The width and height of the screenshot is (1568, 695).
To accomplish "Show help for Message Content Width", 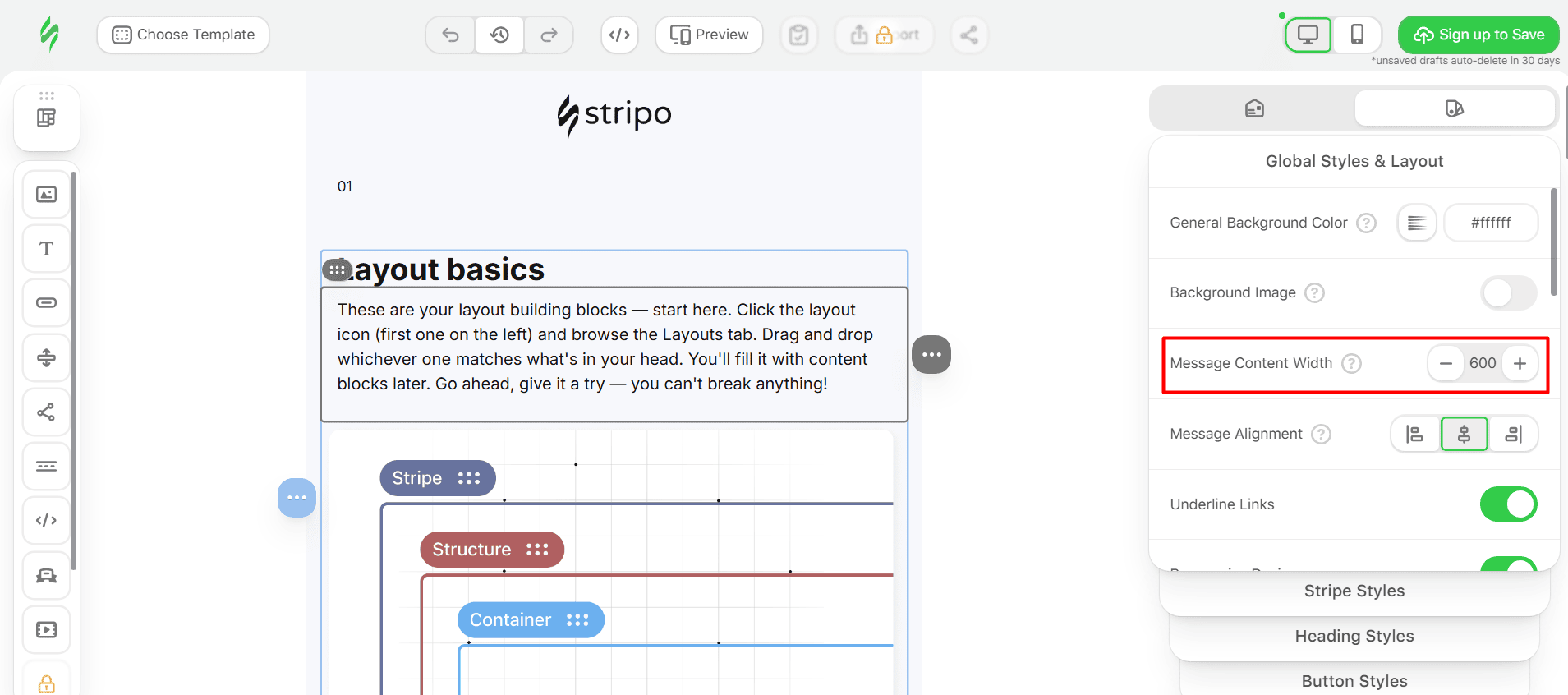I will [x=1351, y=363].
